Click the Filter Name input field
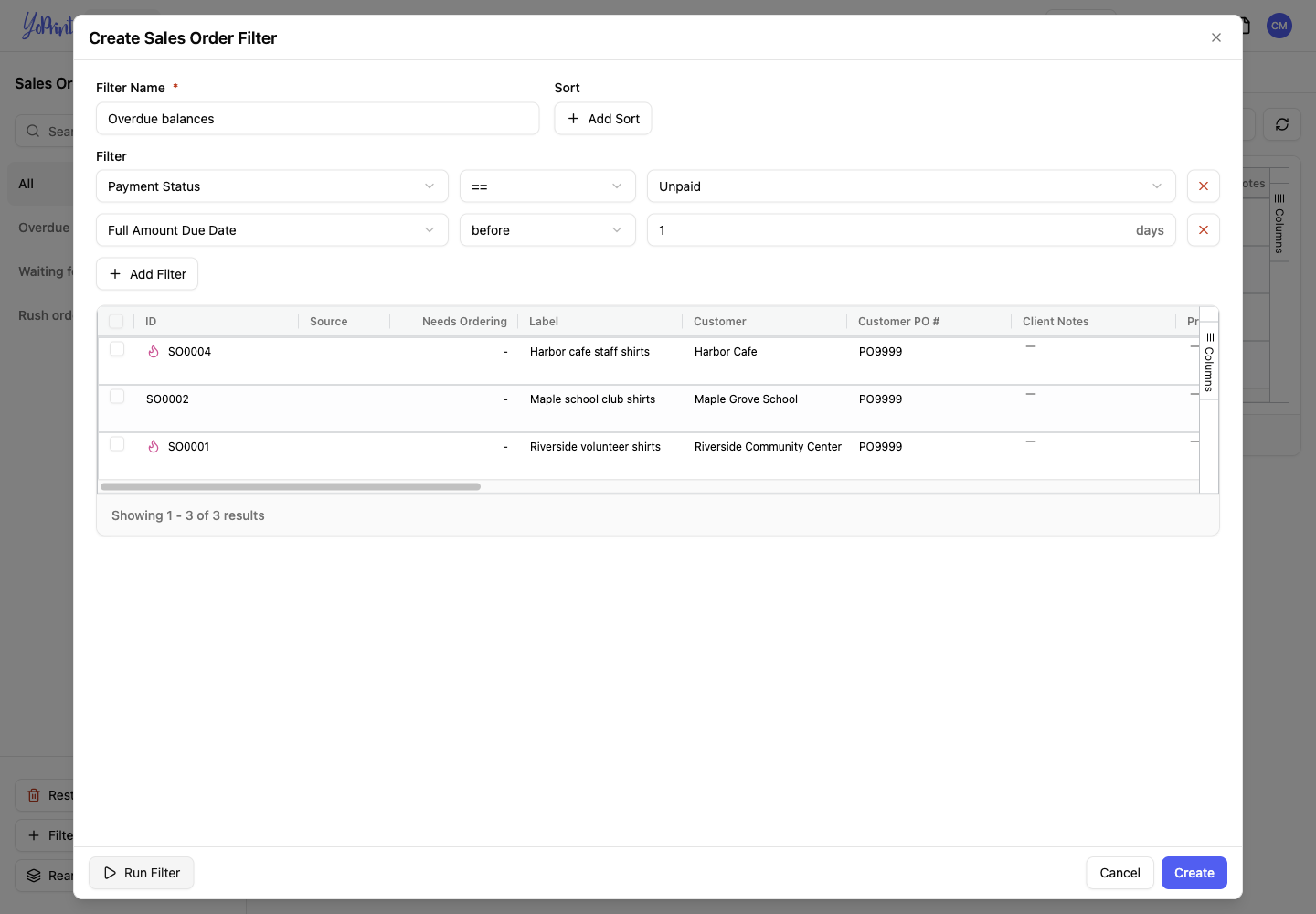Viewport: 1316px width, 914px height. (x=318, y=119)
